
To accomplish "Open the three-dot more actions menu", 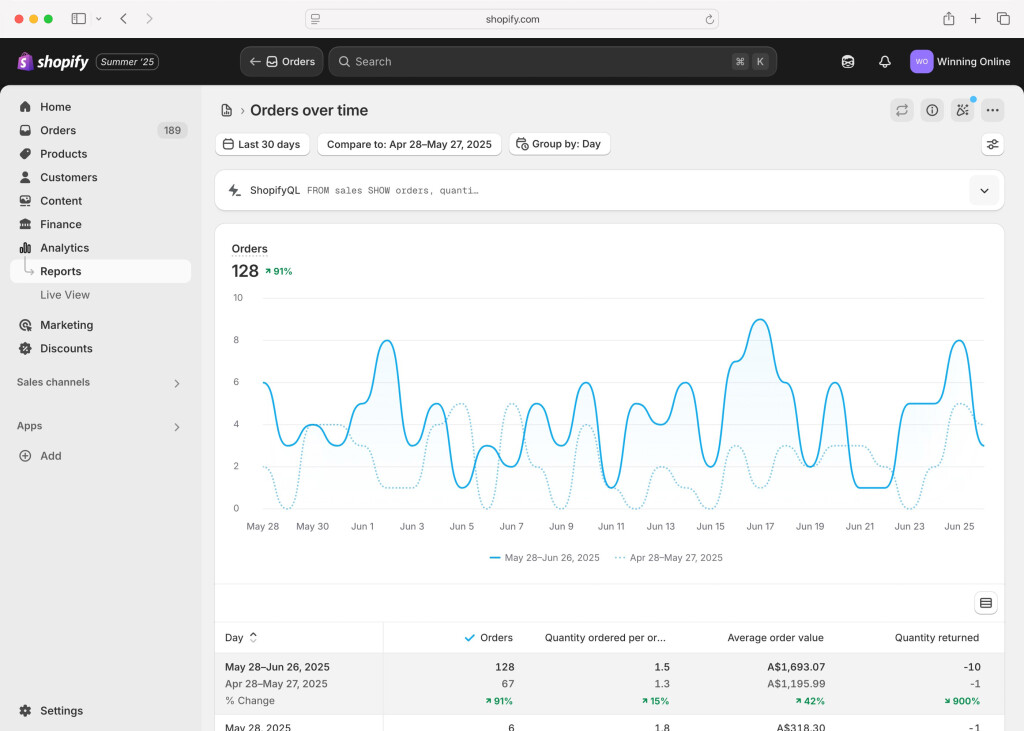I will click(x=992, y=111).
